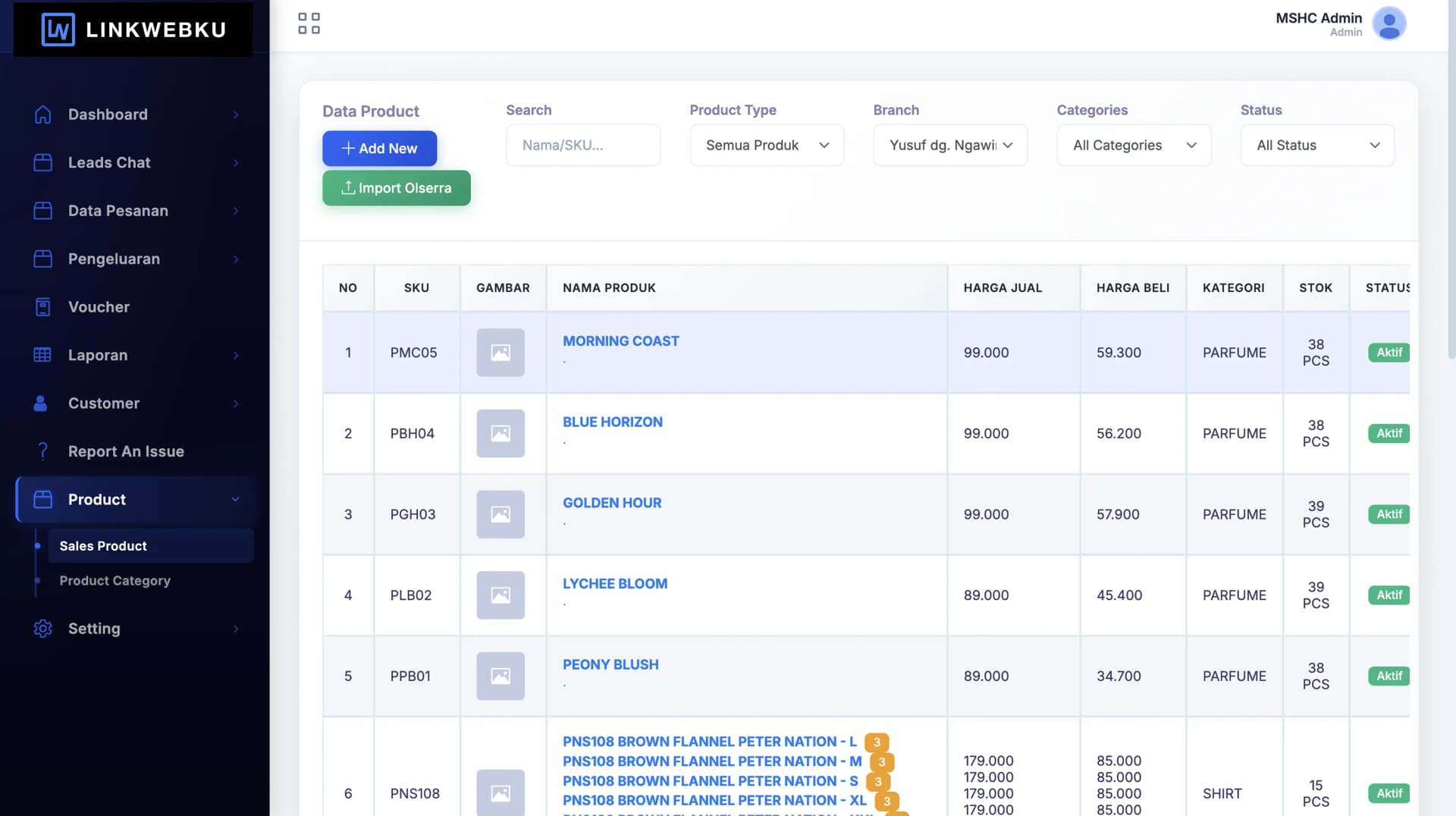This screenshot has width=1456, height=816.
Task: Click the Nama/SKU search field
Action: click(x=583, y=145)
